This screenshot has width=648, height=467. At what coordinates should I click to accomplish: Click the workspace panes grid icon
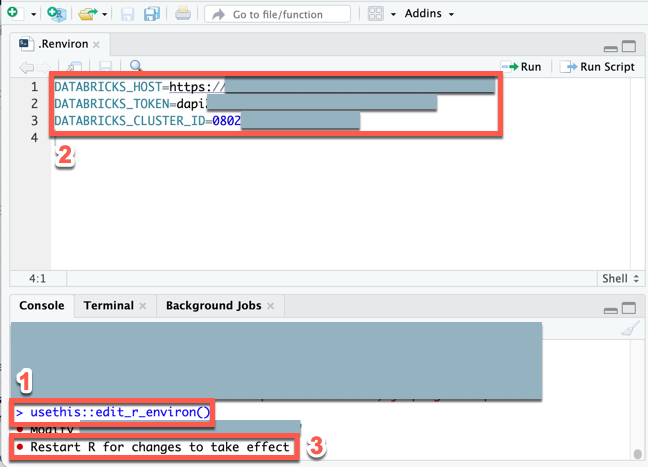(376, 14)
